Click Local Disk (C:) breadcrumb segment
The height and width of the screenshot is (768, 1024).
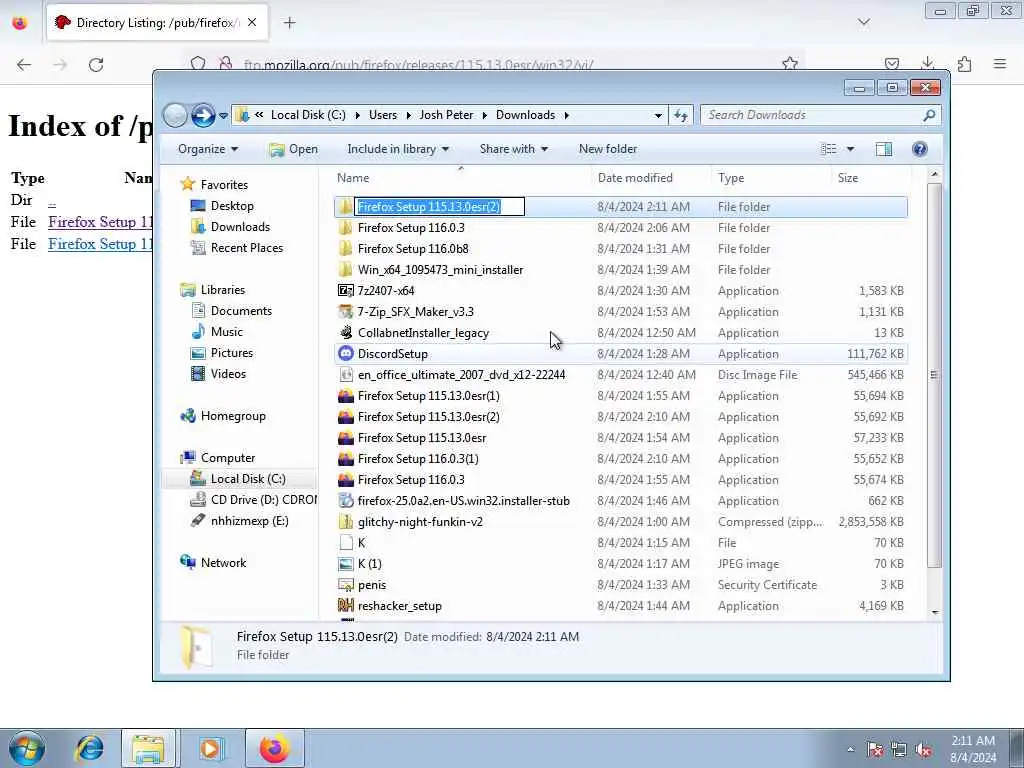308,115
